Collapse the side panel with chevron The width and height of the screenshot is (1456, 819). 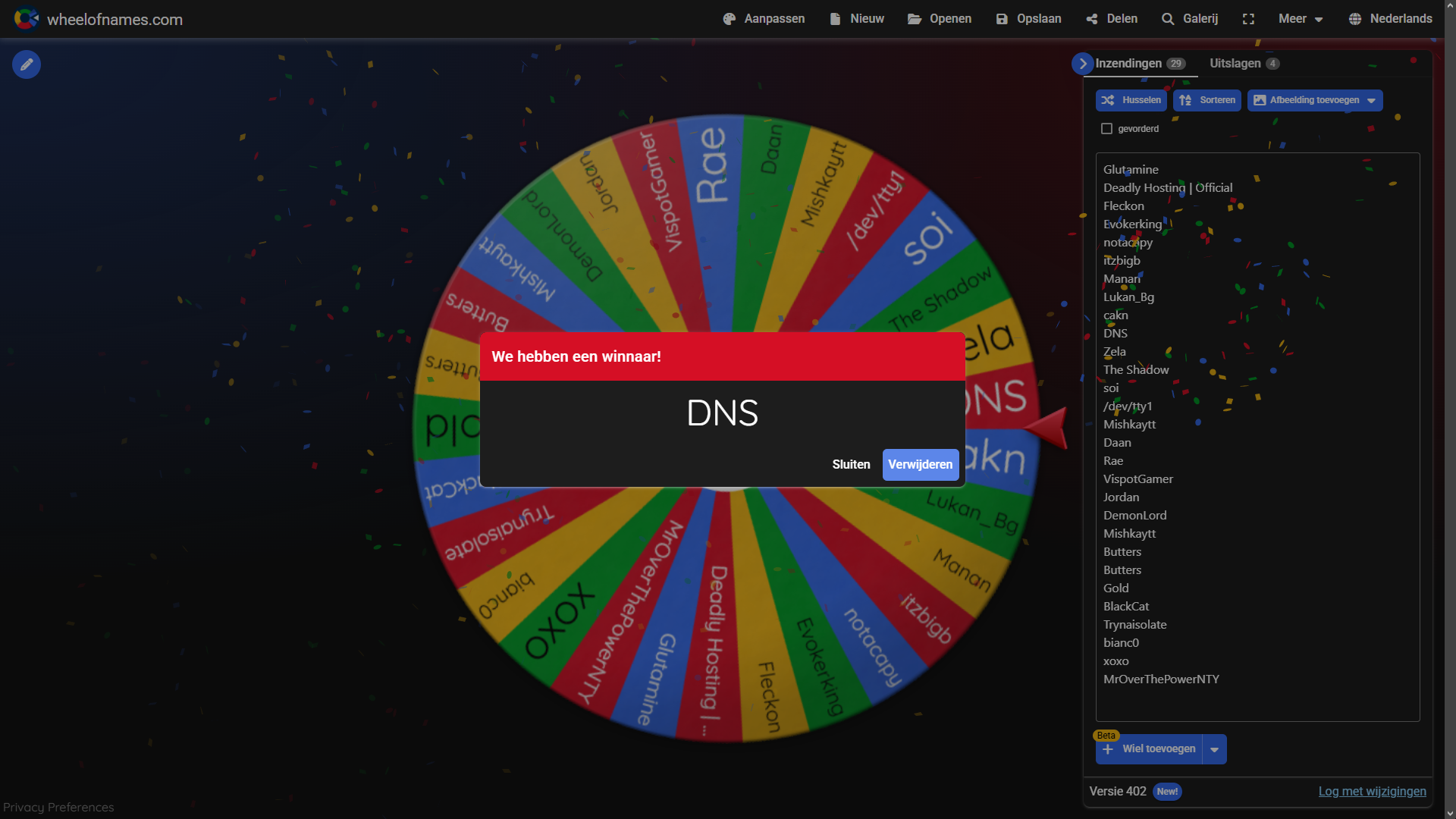(x=1082, y=64)
